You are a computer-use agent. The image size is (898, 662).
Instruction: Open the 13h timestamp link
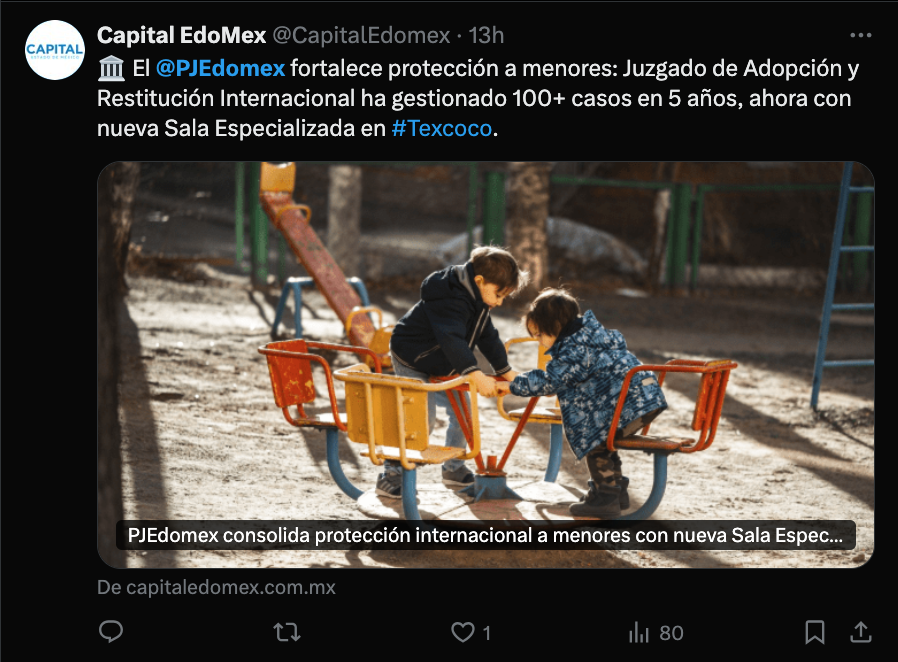[486, 36]
